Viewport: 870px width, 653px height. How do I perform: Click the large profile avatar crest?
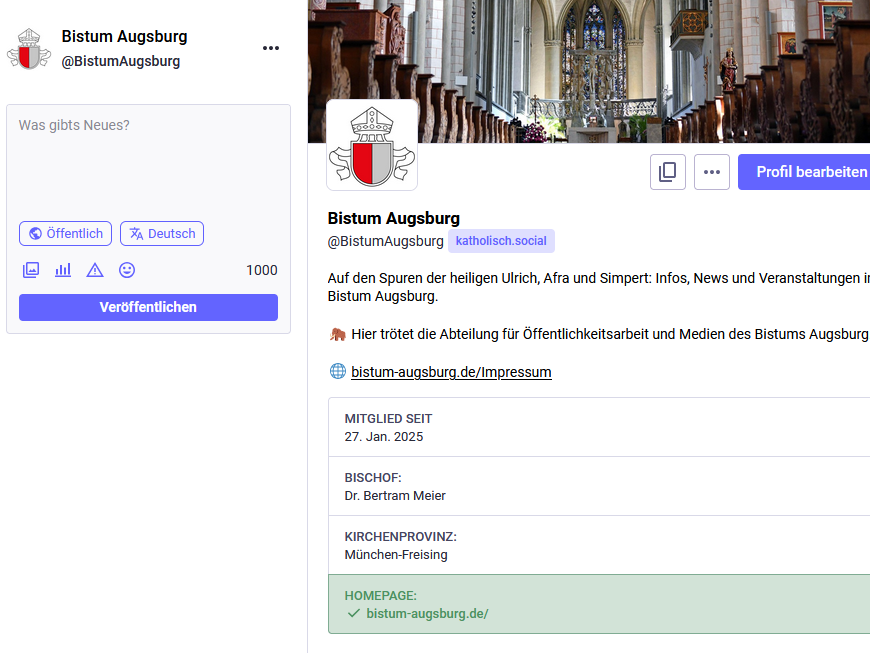point(372,145)
